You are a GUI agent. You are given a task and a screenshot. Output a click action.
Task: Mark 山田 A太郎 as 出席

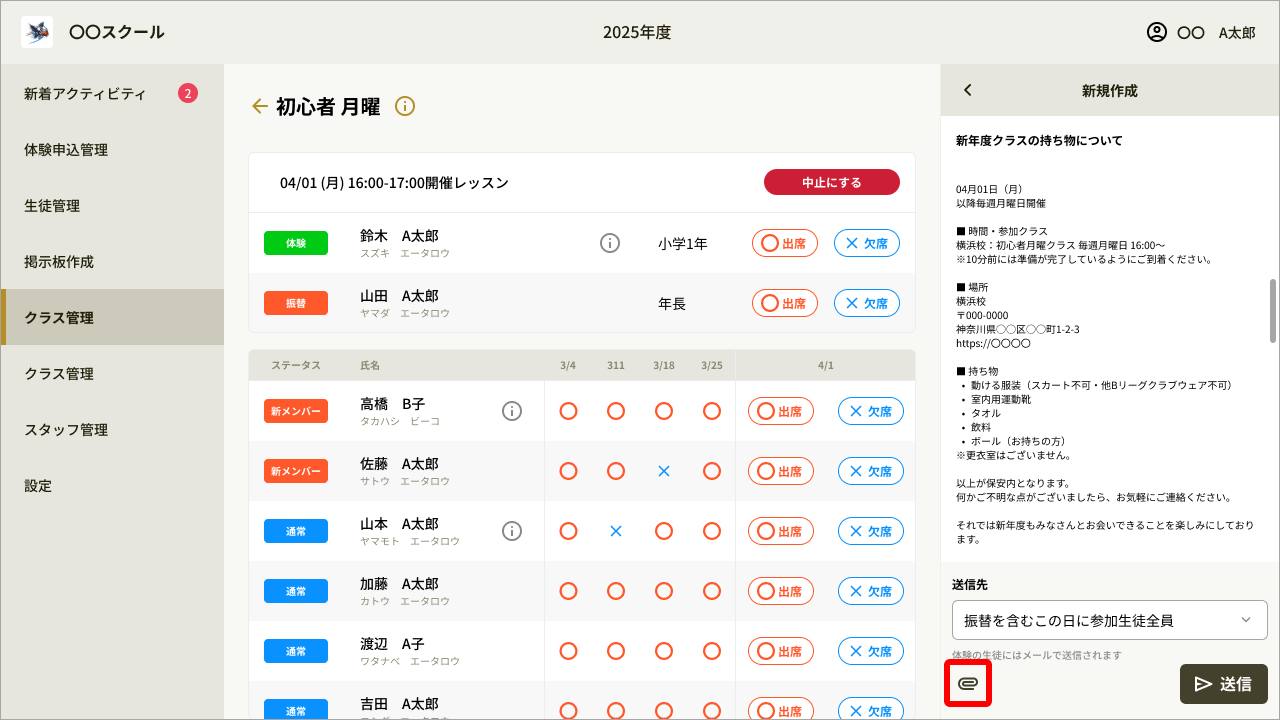784,302
